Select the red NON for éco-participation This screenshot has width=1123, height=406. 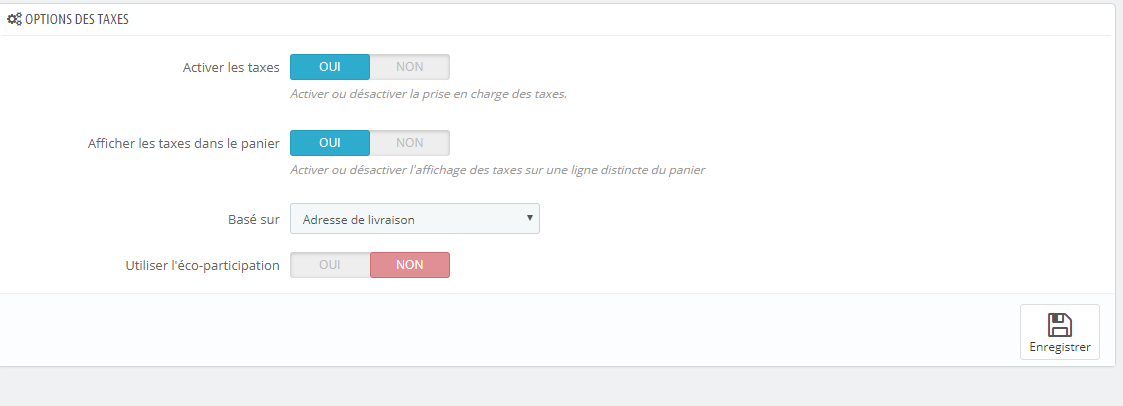click(410, 265)
